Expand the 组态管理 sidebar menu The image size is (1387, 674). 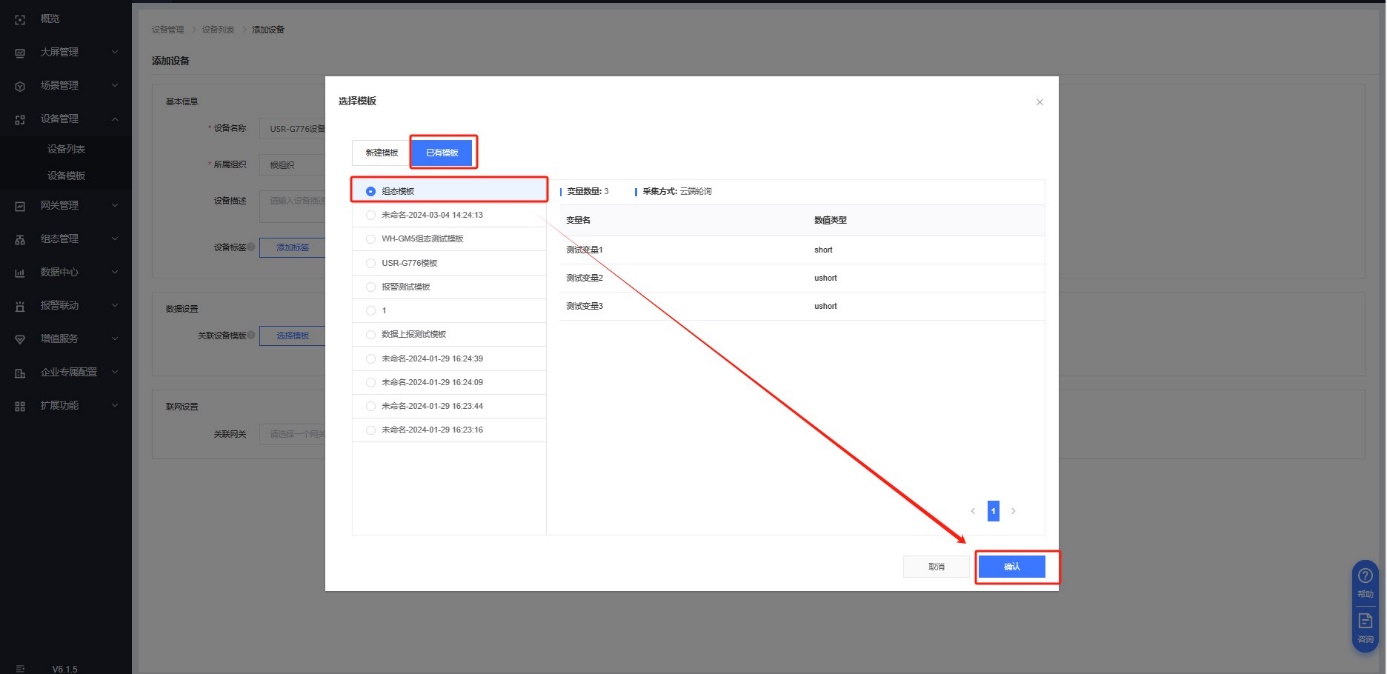click(115, 239)
